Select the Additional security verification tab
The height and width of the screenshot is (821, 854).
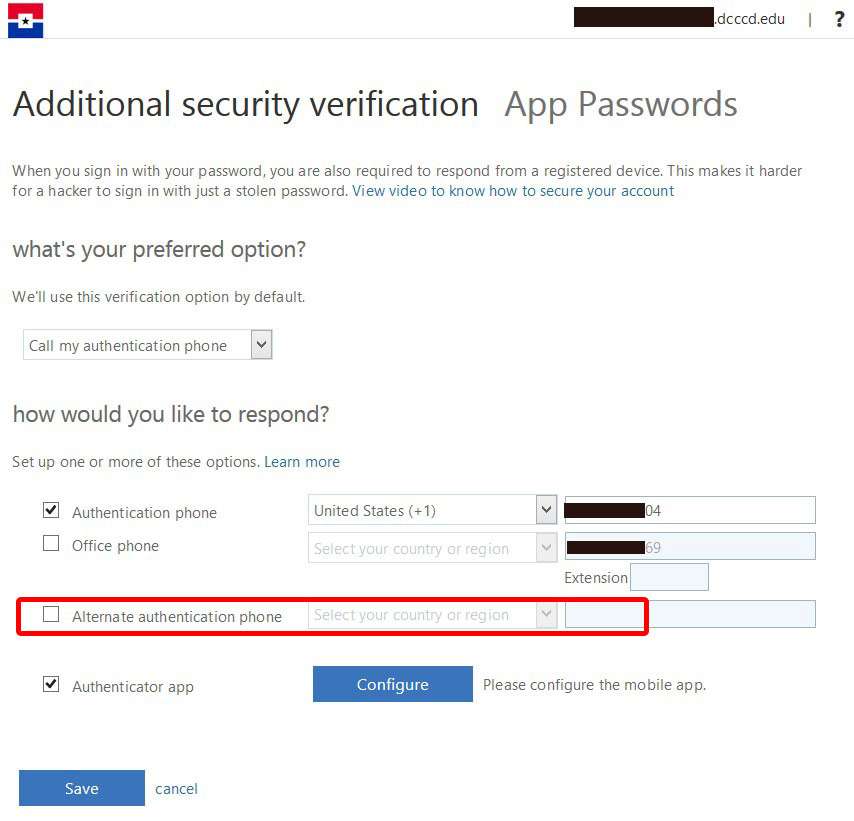(244, 104)
